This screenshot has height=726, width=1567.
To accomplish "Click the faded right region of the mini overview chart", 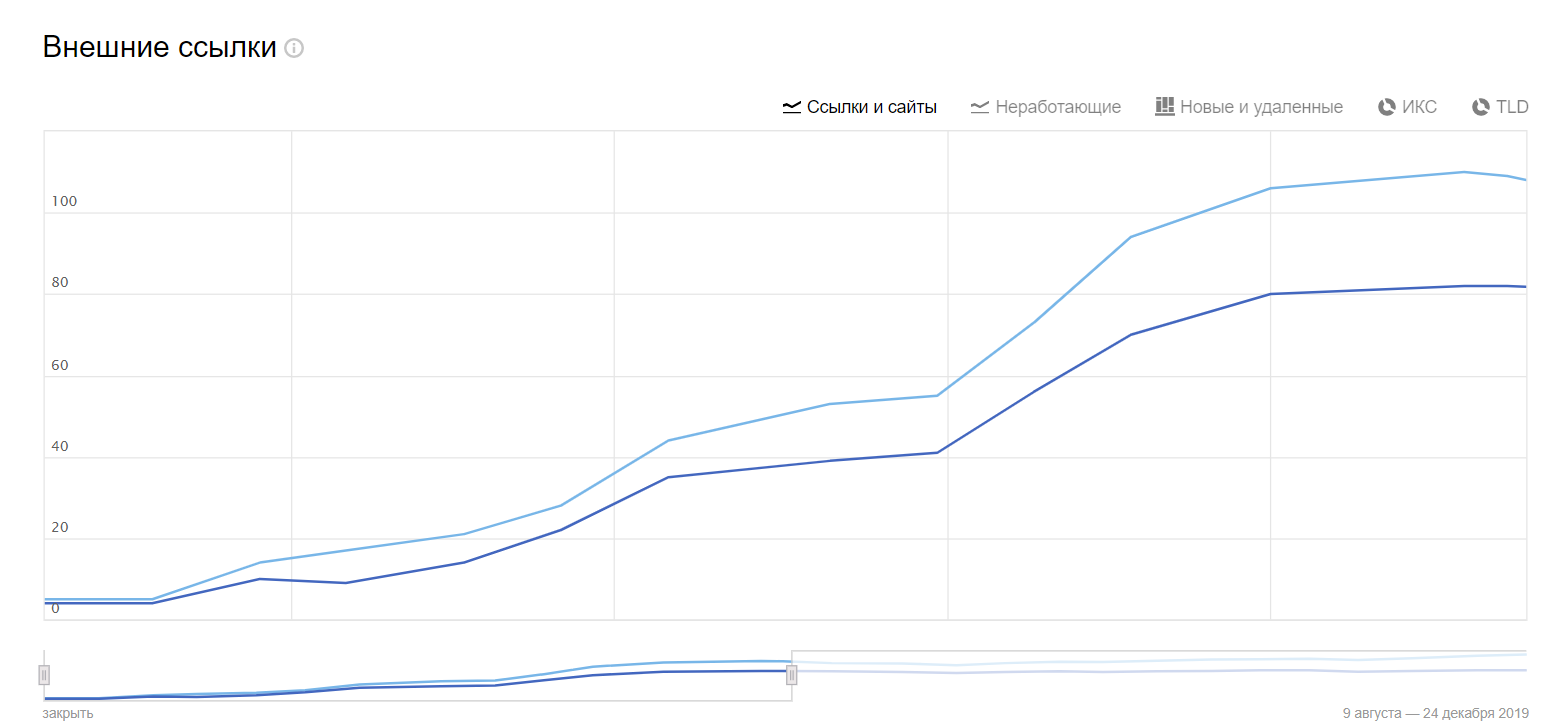I will click(x=1160, y=678).
